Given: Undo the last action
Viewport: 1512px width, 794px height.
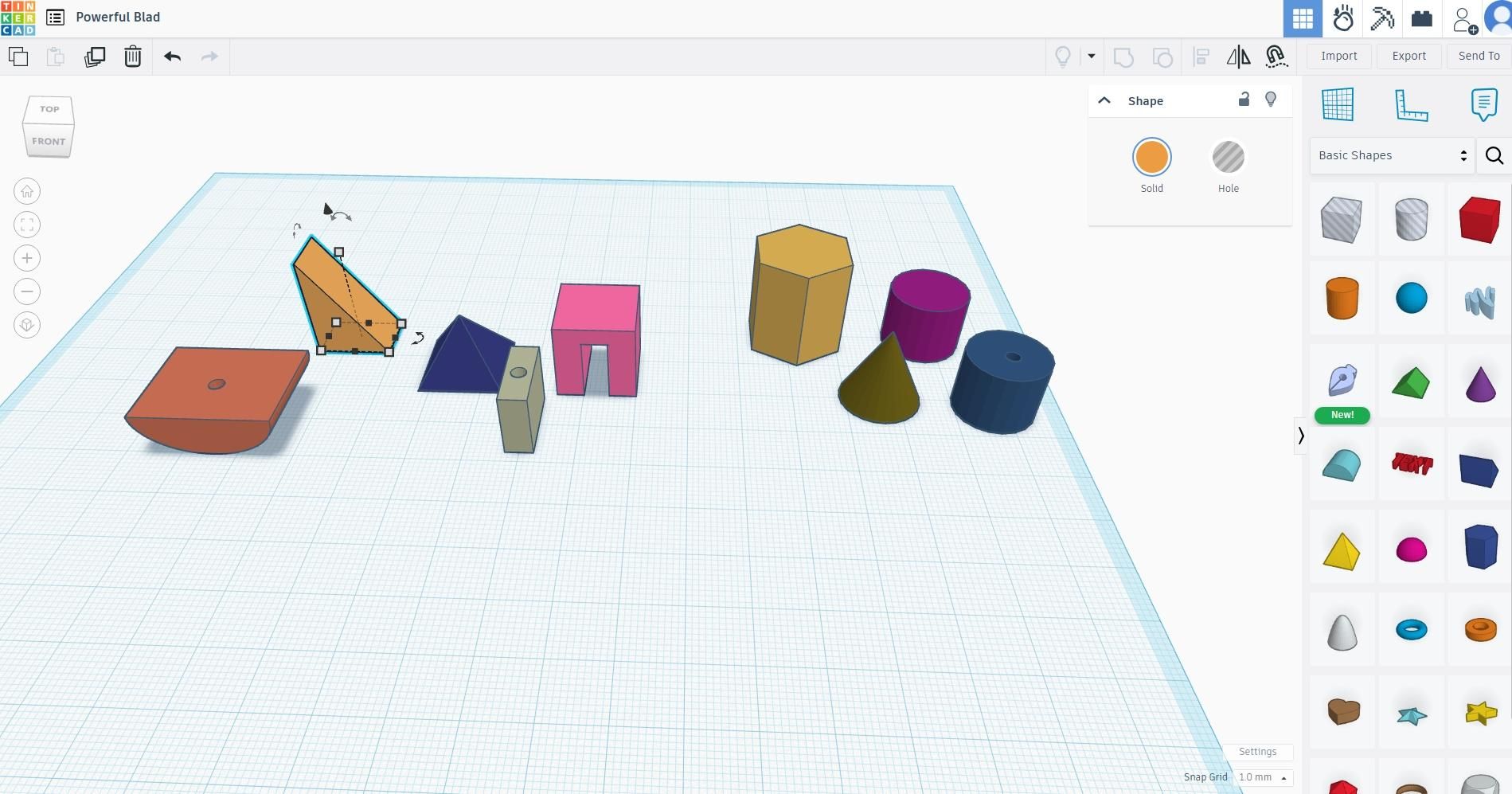Looking at the screenshot, I should 172,57.
